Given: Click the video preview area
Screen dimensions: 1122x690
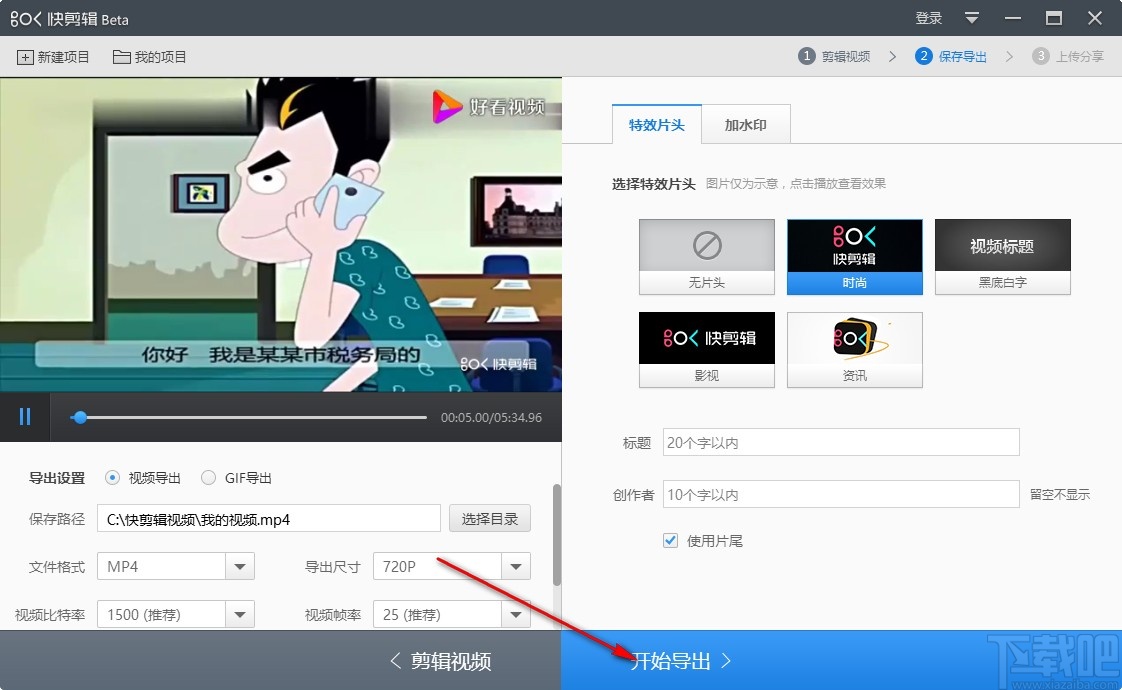Looking at the screenshot, I should (280, 235).
